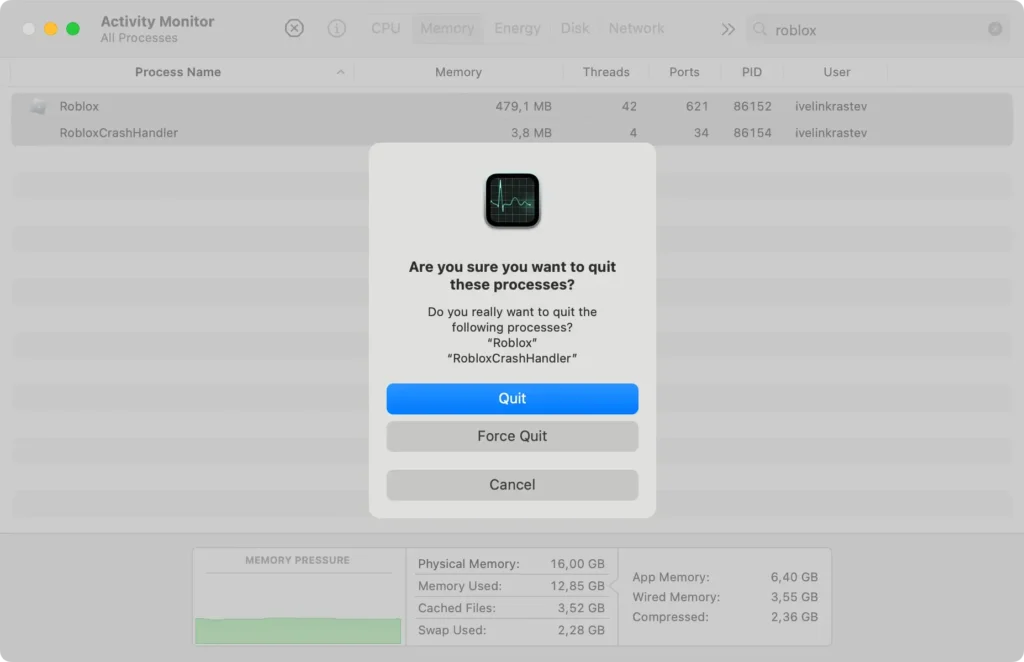The width and height of the screenshot is (1024, 662).
Task: Sort by the Threads column header
Action: tap(606, 72)
